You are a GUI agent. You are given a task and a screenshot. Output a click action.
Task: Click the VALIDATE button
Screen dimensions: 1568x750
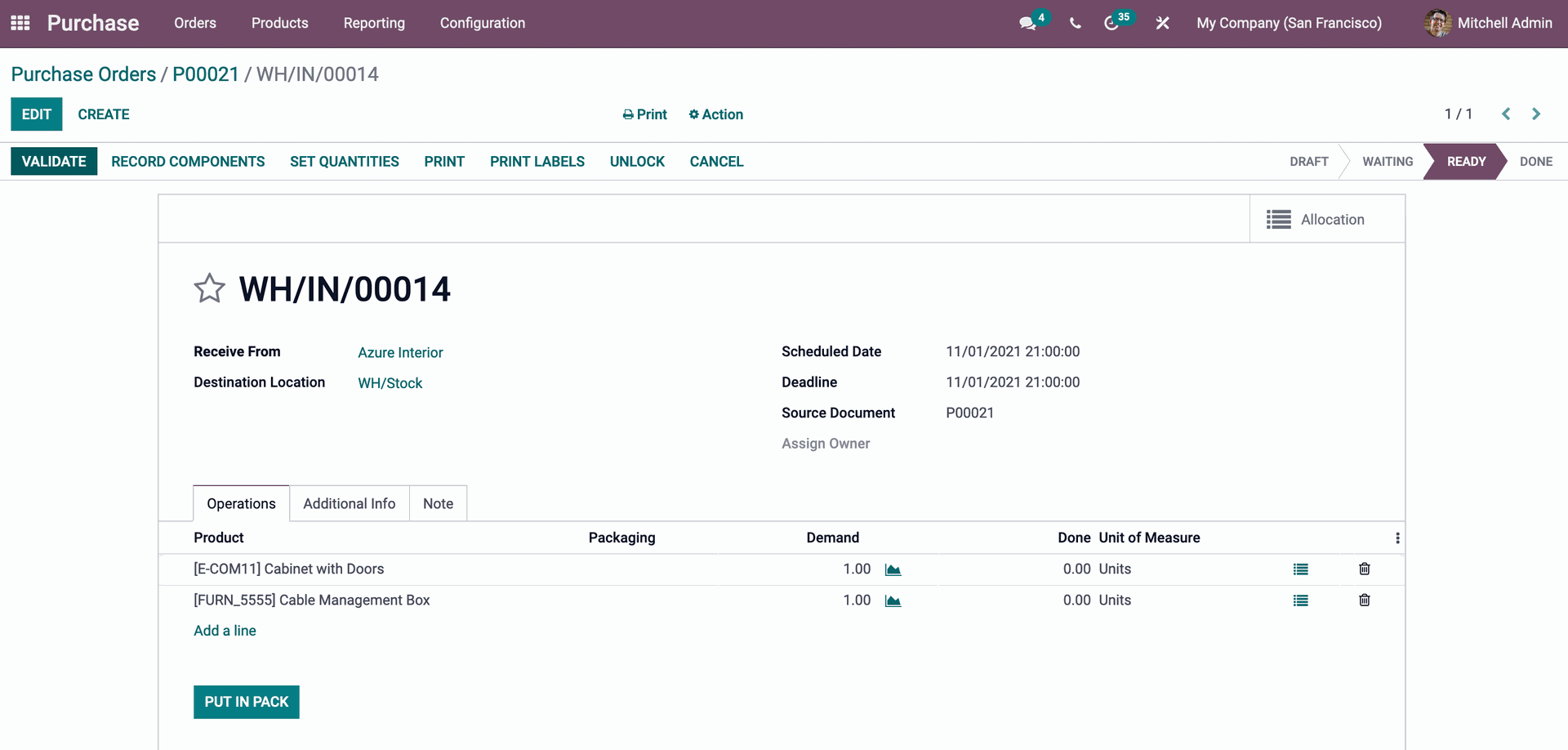[54, 161]
